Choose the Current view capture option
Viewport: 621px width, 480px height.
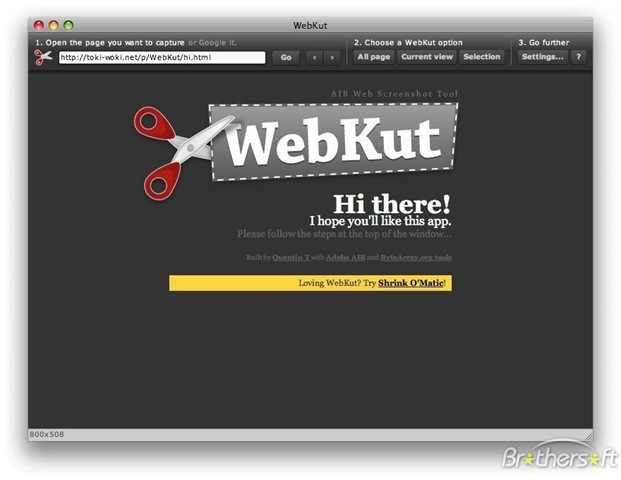click(x=427, y=57)
